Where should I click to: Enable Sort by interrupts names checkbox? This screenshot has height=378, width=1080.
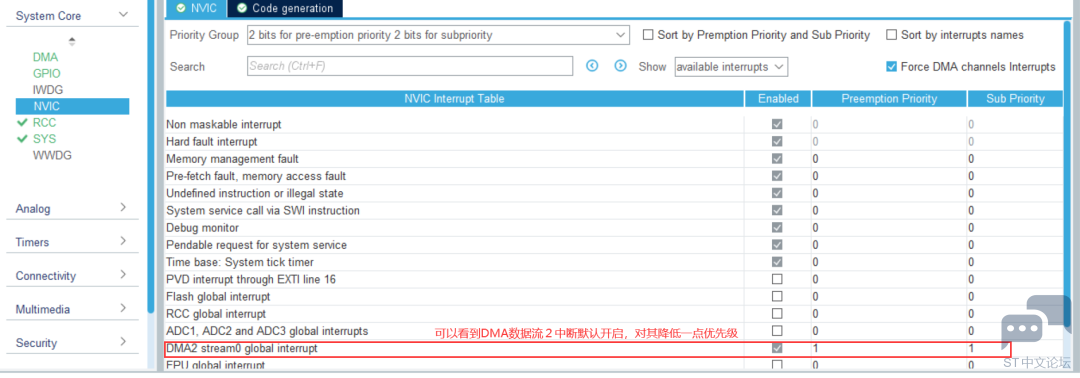point(891,34)
